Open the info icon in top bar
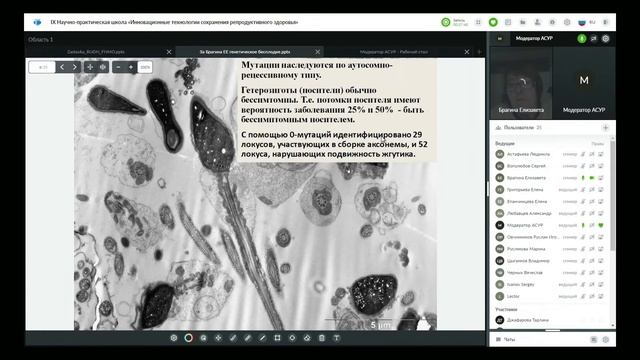 tap(552, 22)
